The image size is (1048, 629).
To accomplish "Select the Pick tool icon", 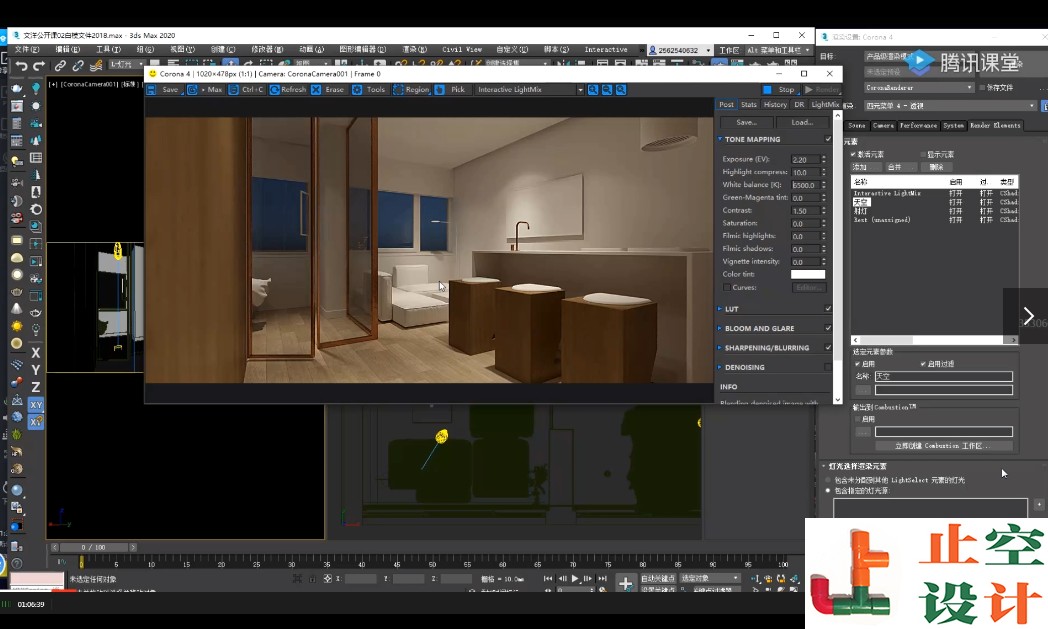I will tap(440, 90).
